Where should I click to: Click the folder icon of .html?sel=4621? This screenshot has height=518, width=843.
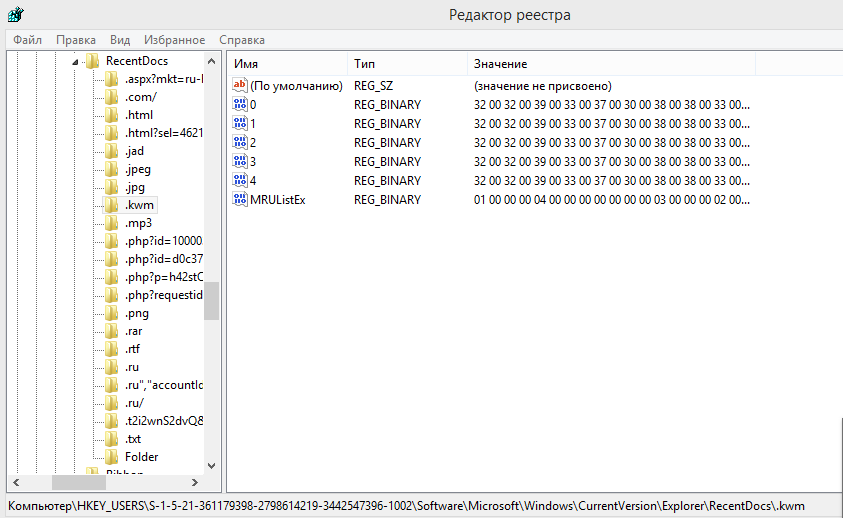111,133
